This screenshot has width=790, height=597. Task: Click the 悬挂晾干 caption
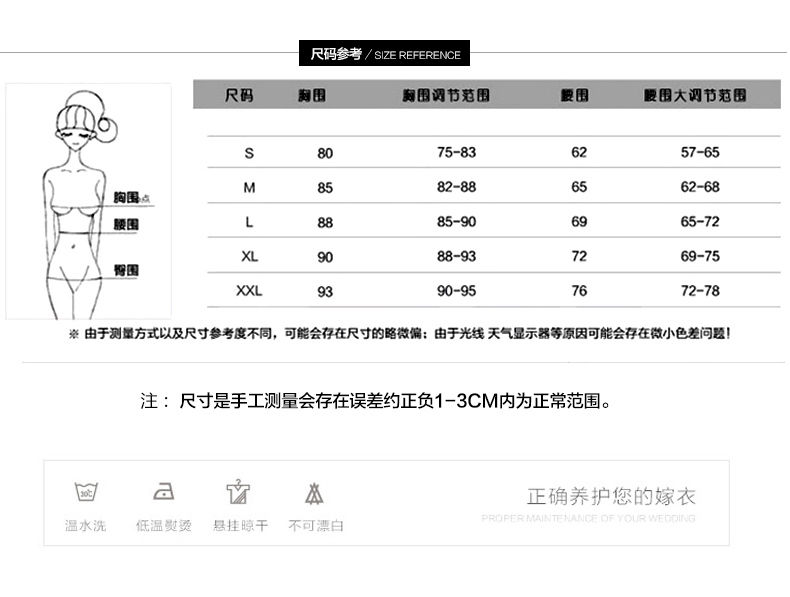click(240, 526)
